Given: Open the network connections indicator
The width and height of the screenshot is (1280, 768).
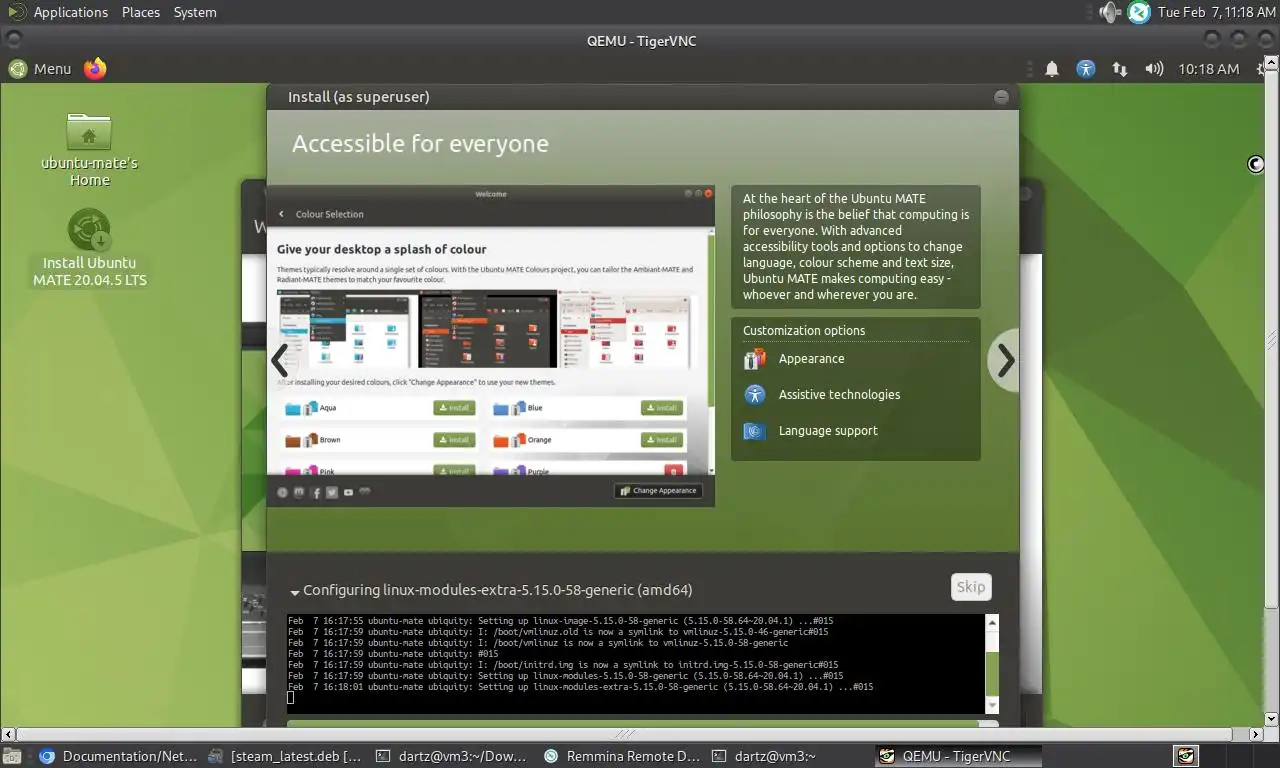Looking at the screenshot, I should 1120,69.
